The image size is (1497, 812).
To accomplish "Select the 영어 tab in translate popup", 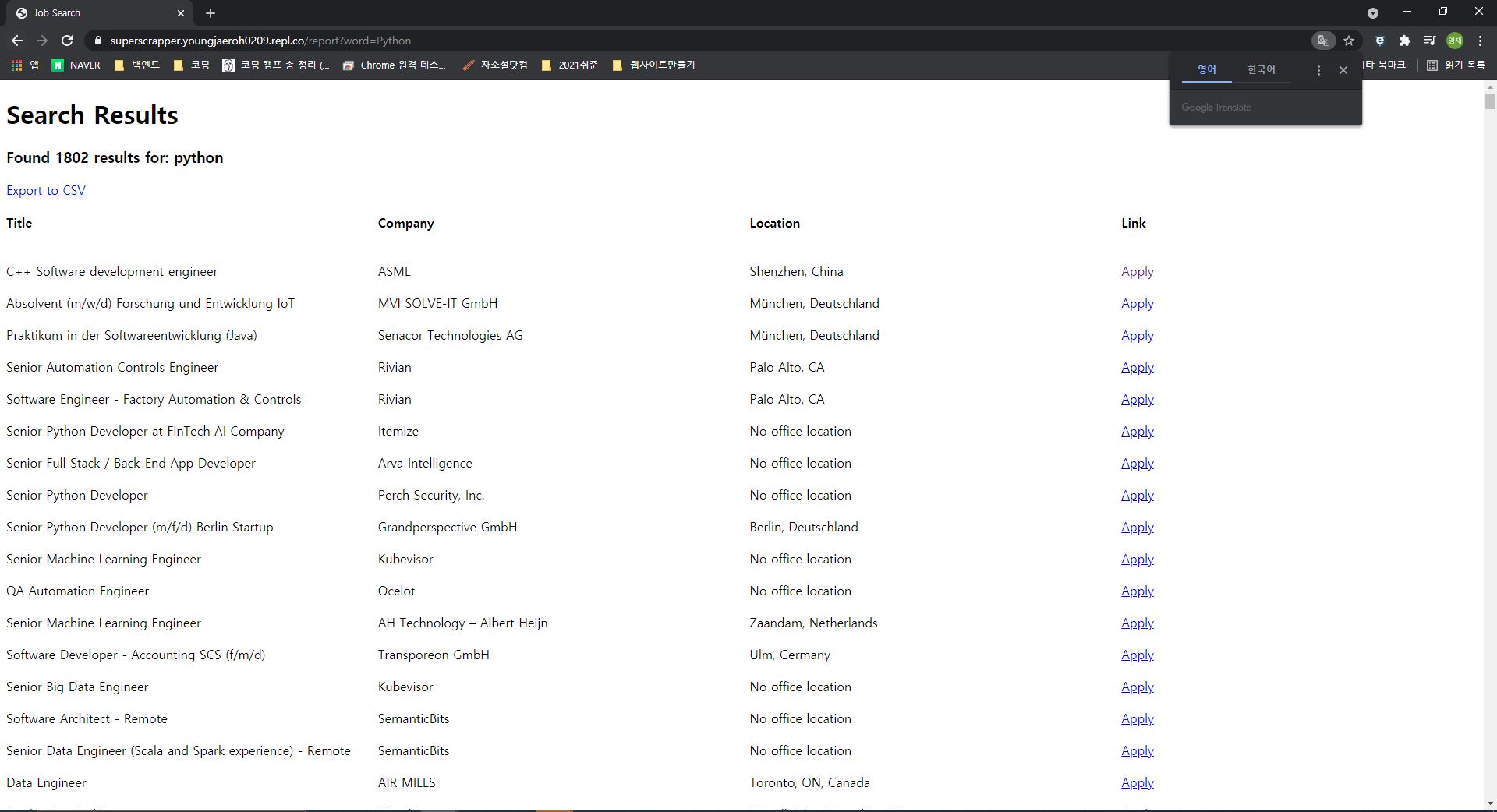I will click(x=1207, y=70).
